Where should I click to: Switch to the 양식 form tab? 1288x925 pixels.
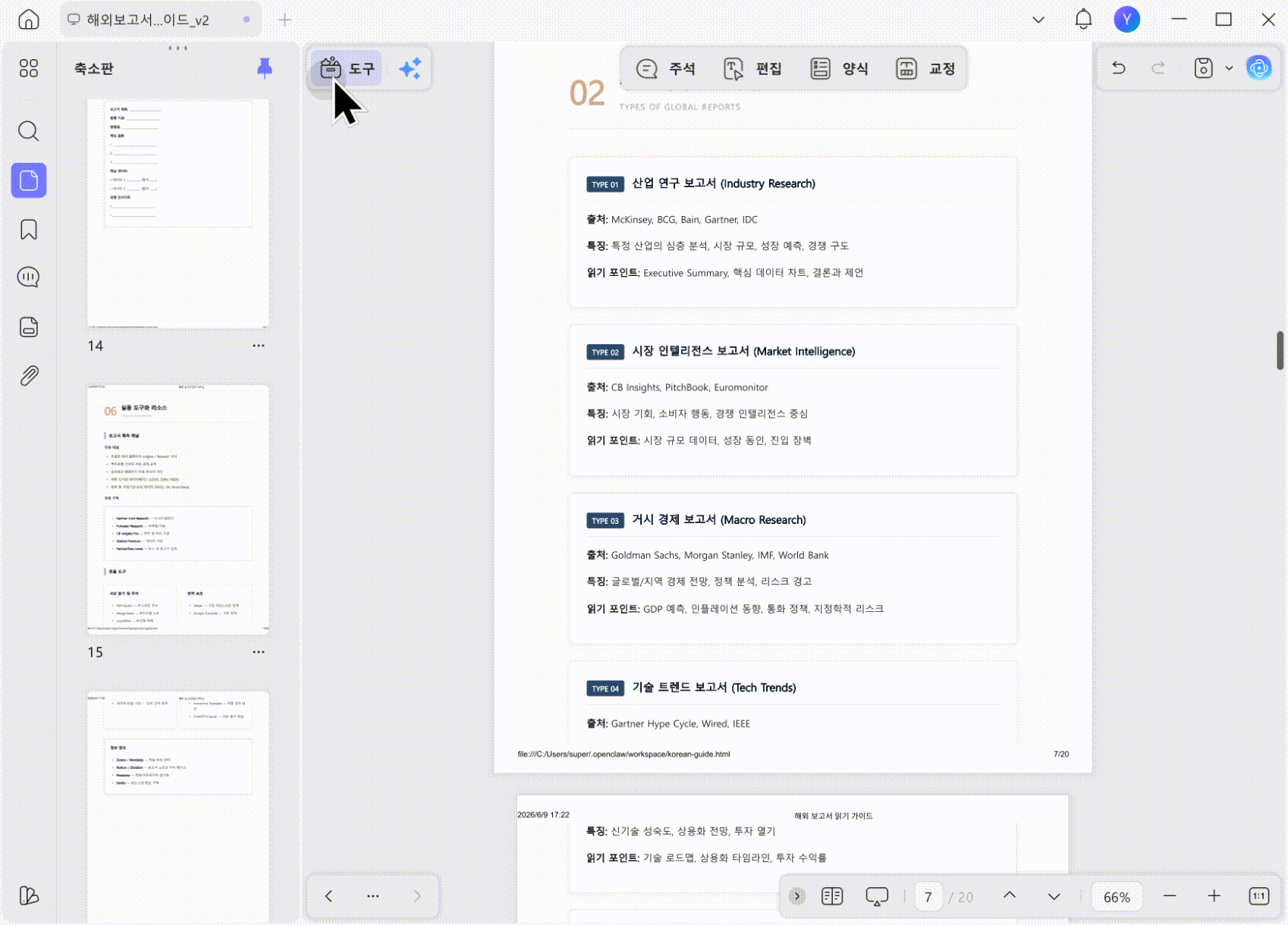click(839, 68)
